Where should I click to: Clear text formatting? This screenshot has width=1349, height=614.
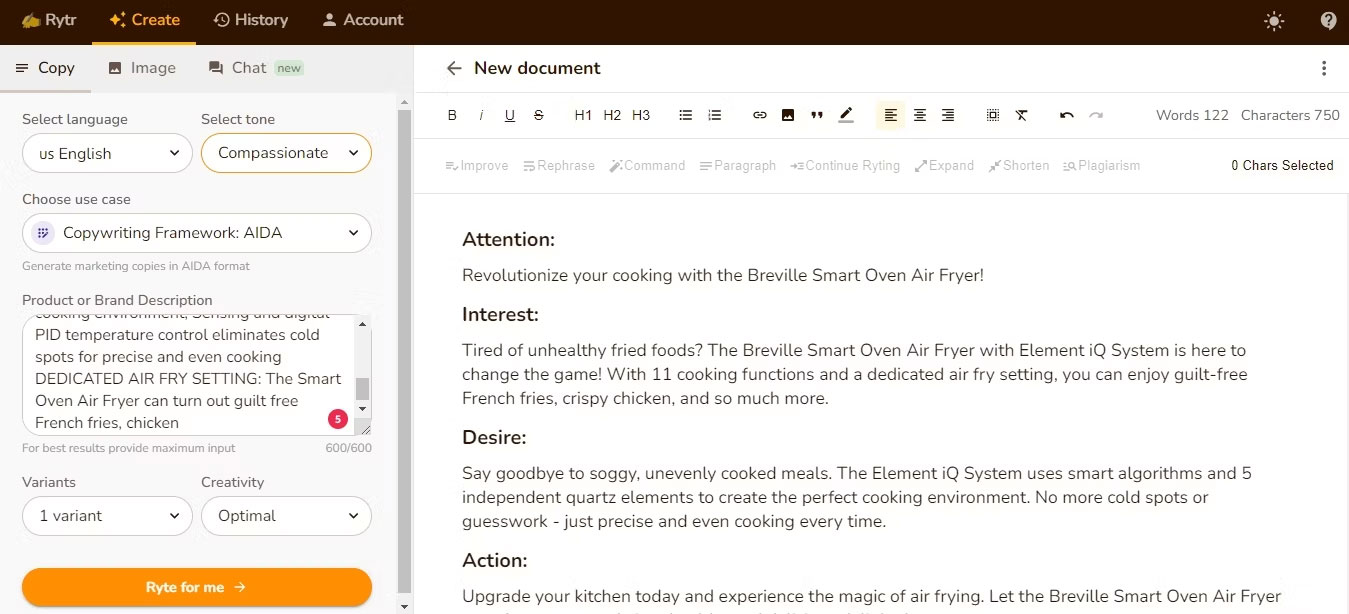click(1022, 115)
